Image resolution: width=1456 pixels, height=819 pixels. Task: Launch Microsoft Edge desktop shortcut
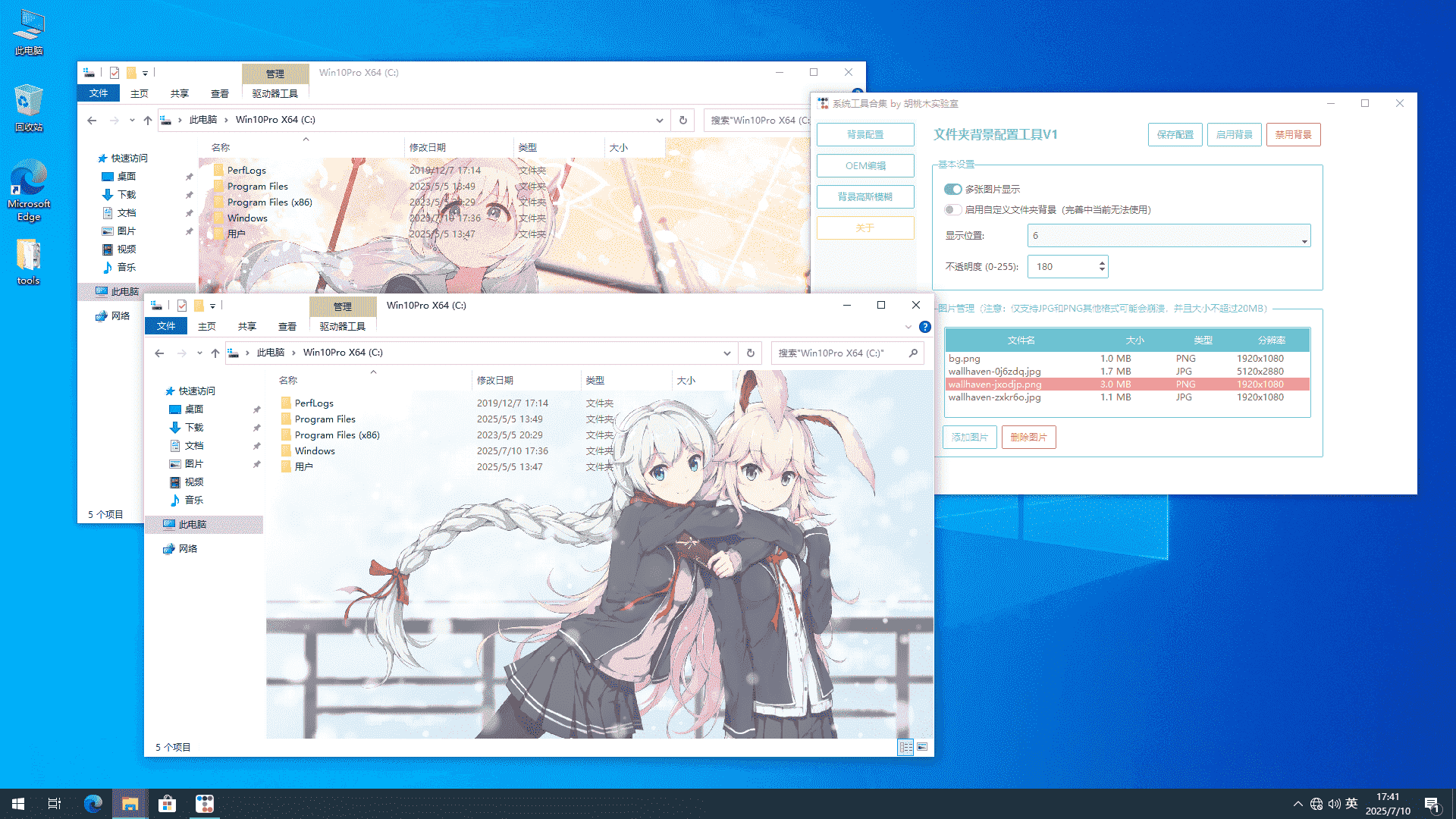click(29, 190)
